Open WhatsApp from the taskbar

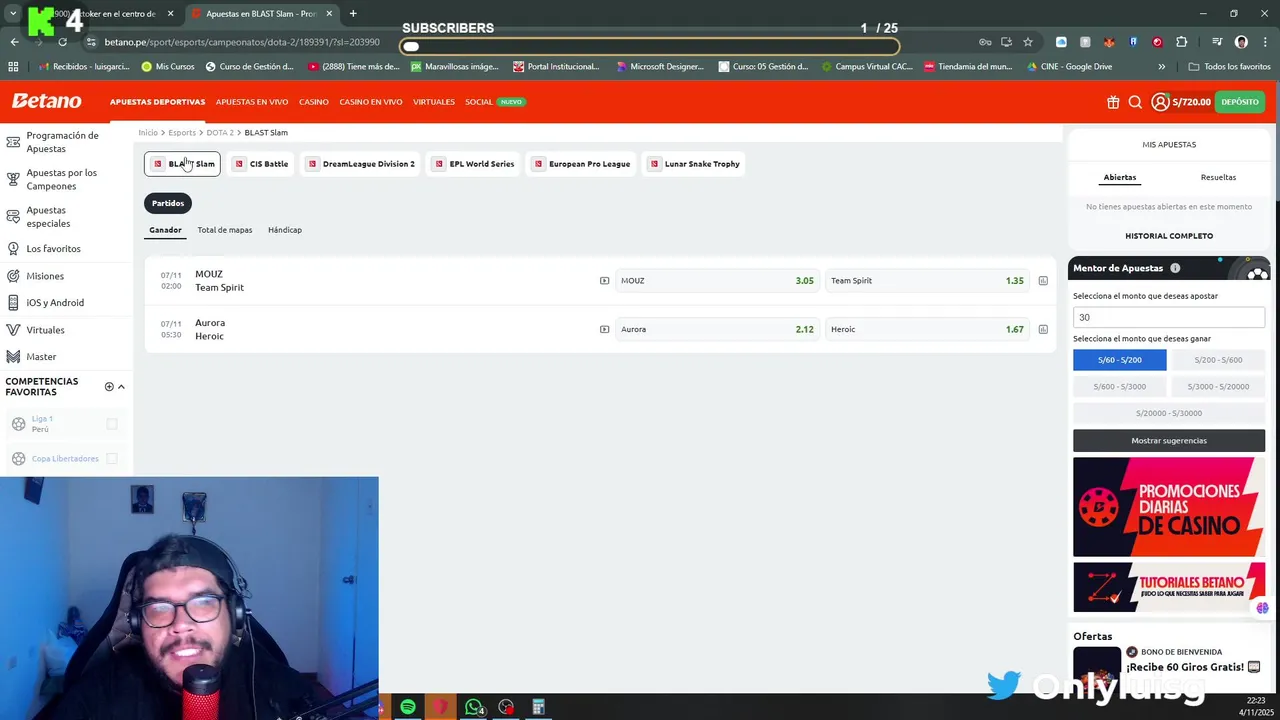(474, 708)
